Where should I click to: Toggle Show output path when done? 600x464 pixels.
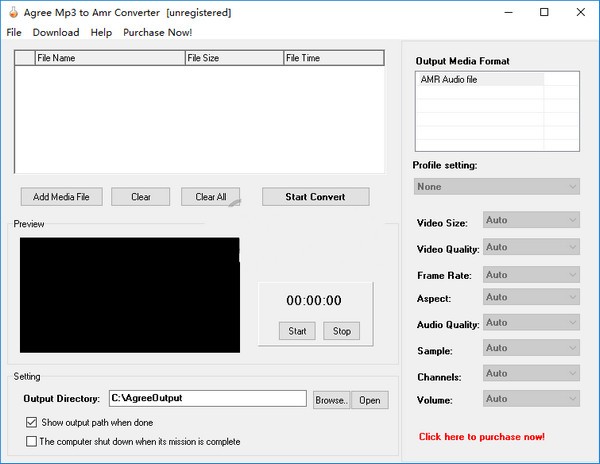(x=31, y=423)
